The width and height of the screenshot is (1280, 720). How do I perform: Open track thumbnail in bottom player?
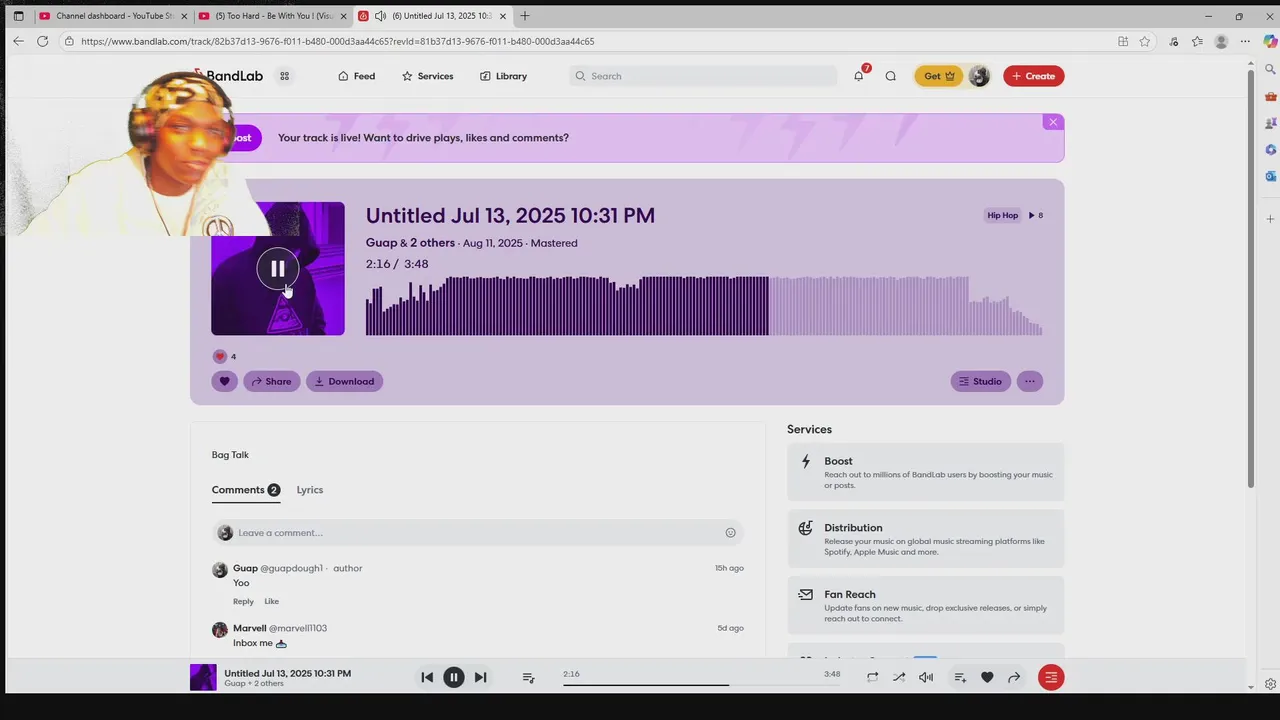[x=203, y=677]
